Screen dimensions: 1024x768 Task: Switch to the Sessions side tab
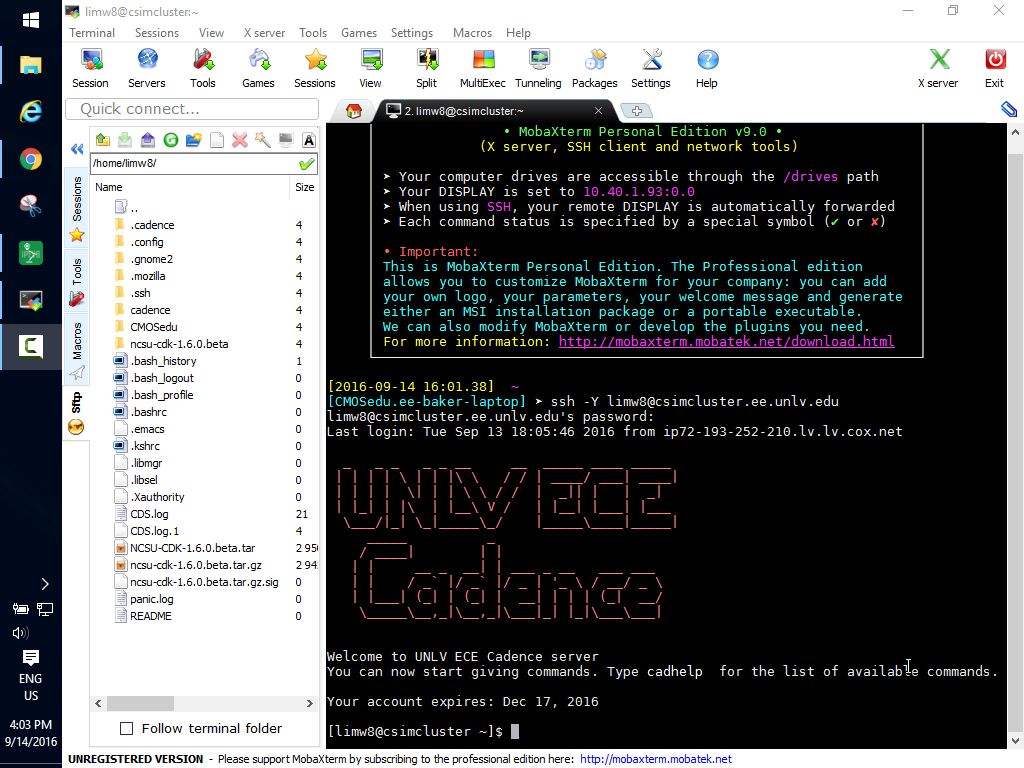tap(77, 200)
